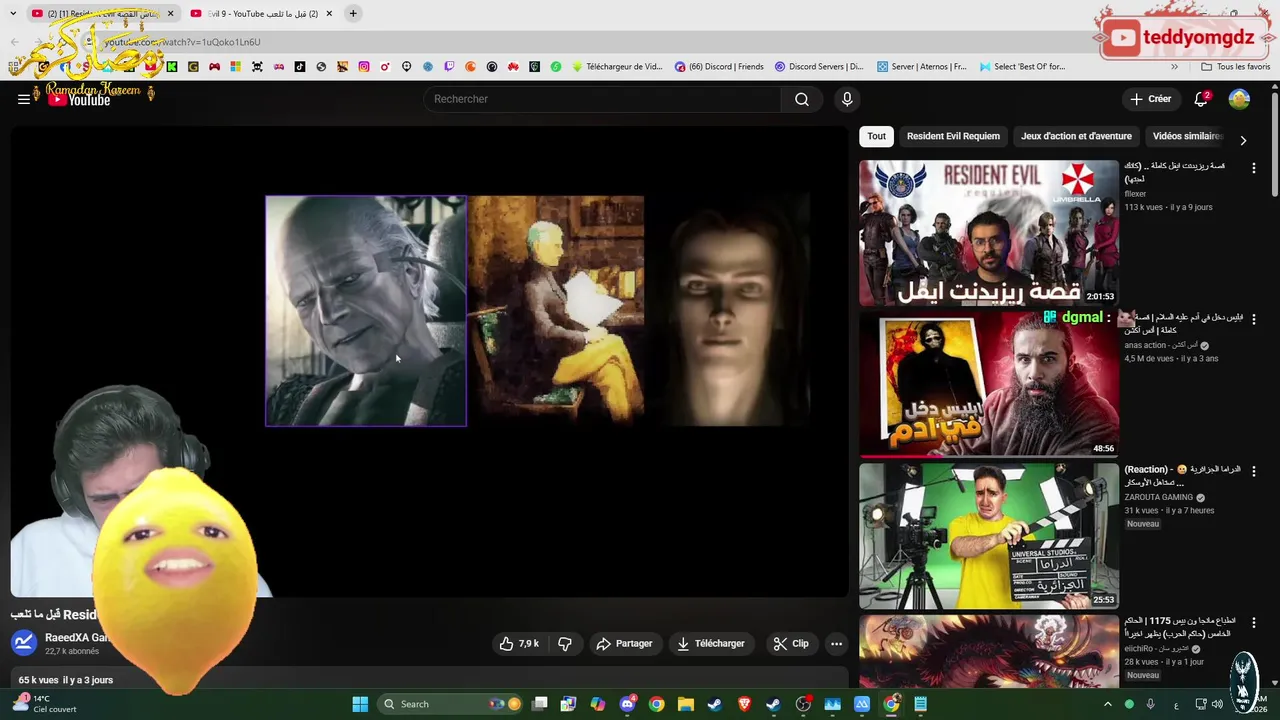Open the Microsoft bookmark icon
This screenshot has width=1280, height=720.
click(x=235, y=67)
